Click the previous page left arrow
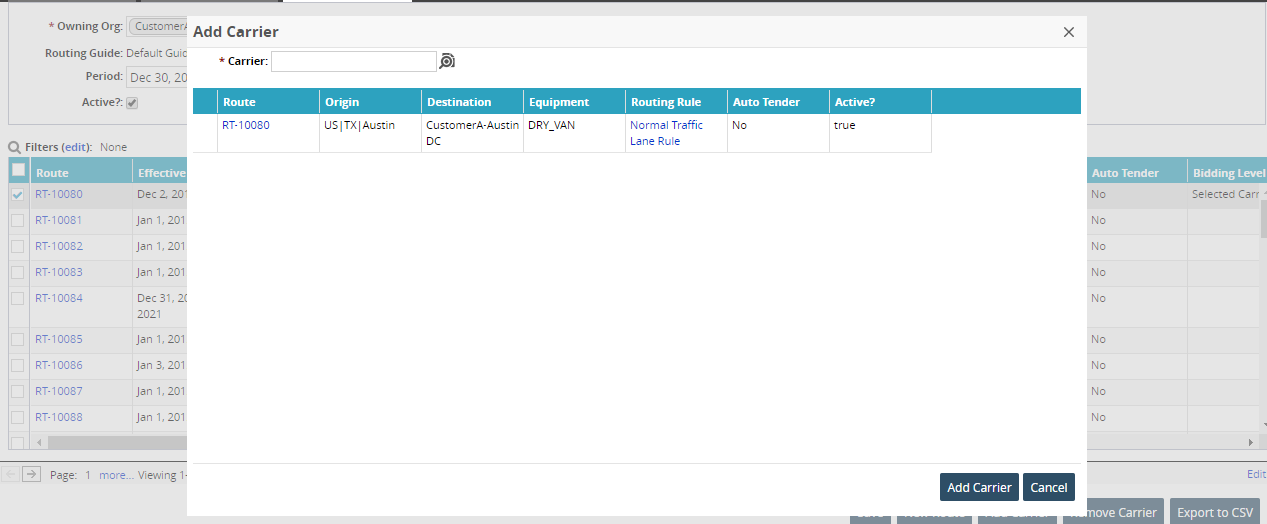 point(10,475)
